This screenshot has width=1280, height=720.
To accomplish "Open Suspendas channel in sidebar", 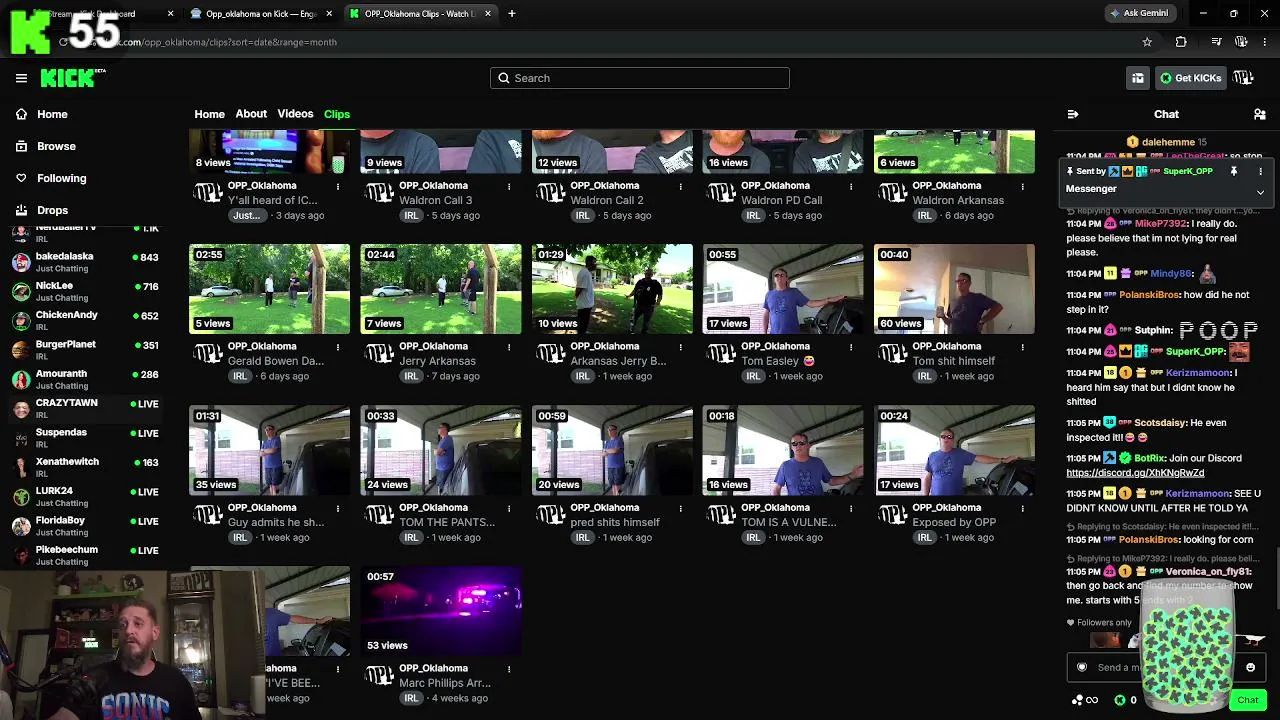I will (86, 438).
